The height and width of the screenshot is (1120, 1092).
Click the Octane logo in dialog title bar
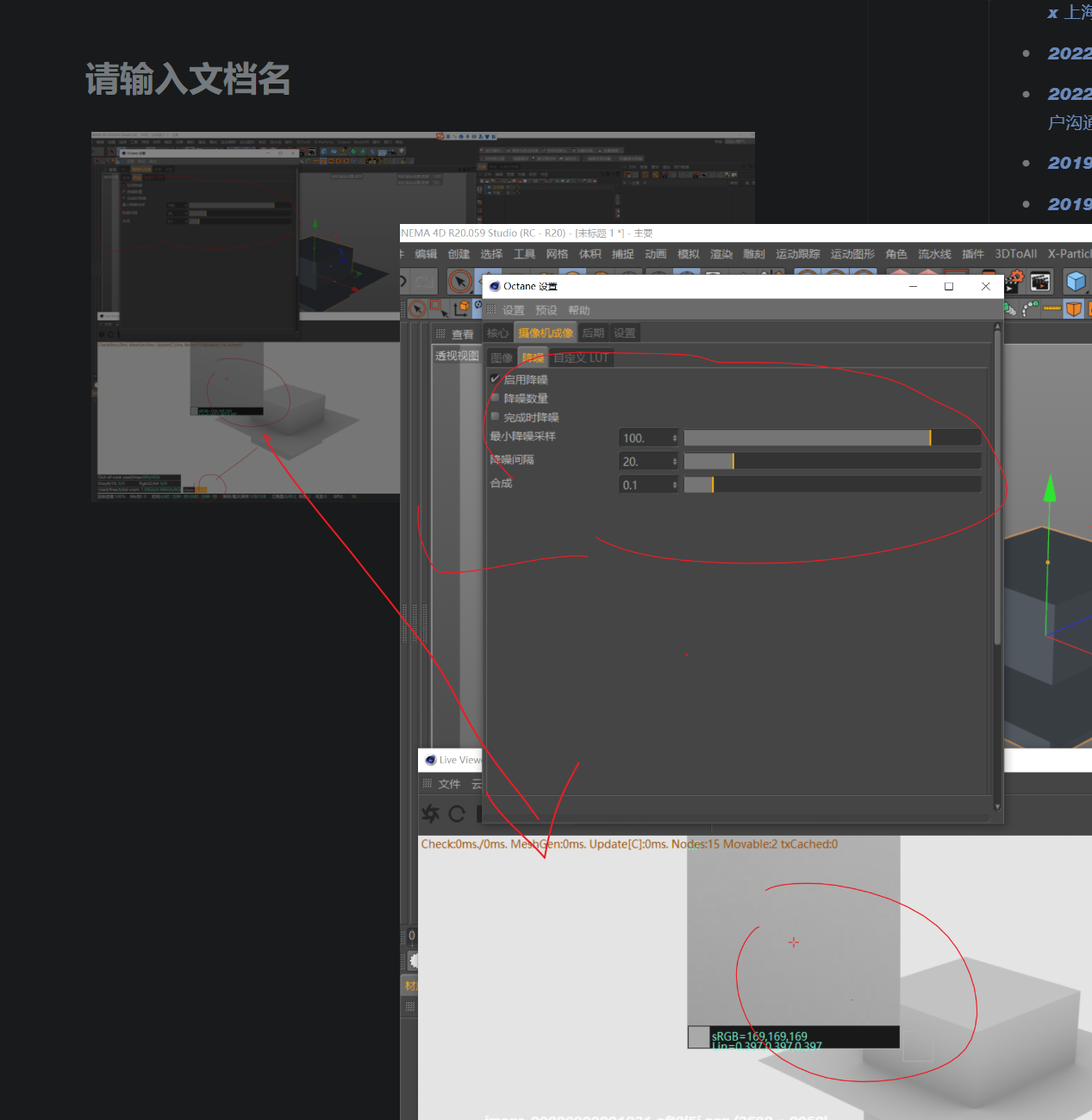495,286
